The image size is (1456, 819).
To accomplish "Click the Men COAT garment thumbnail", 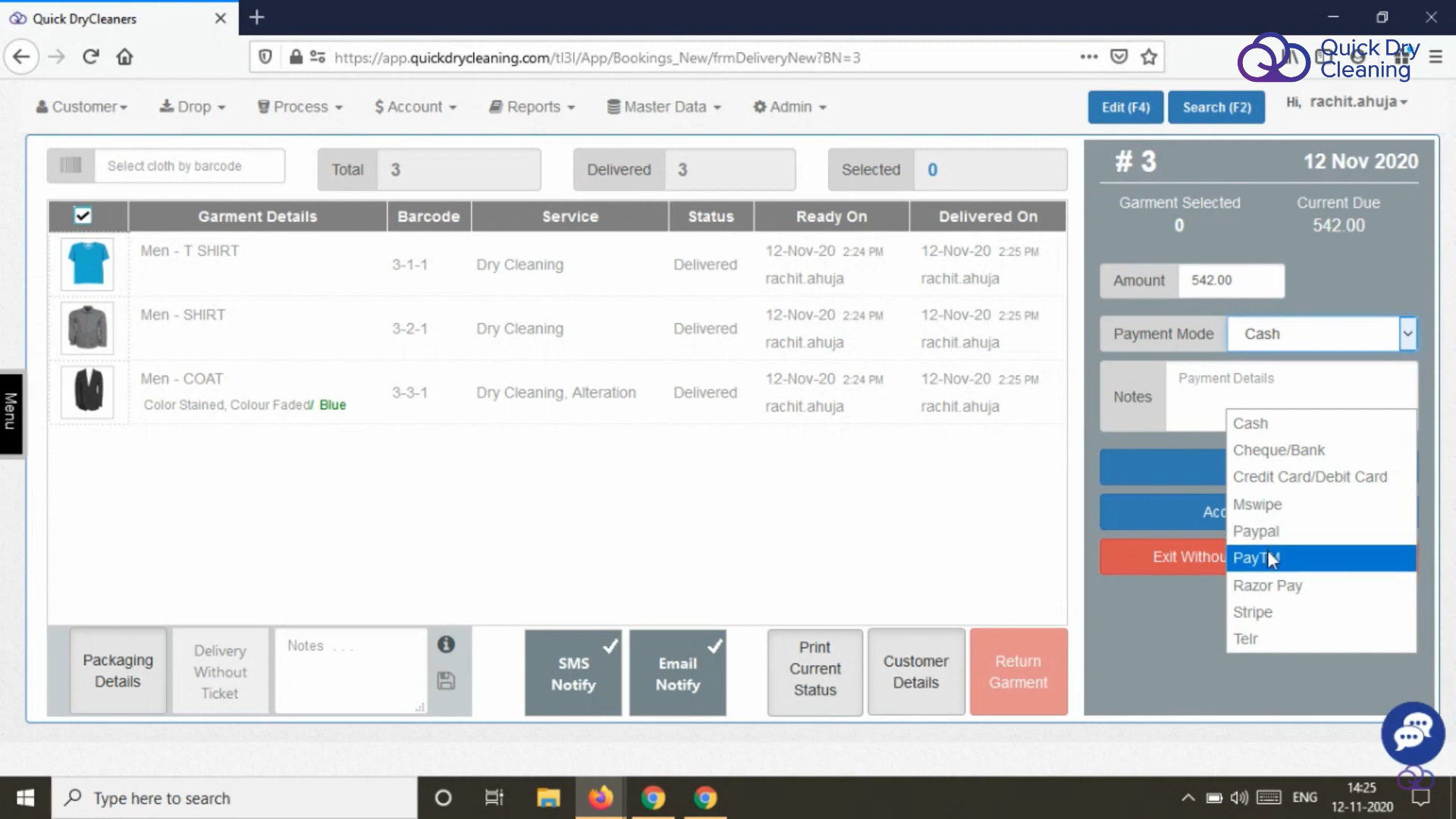I will click(88, 391).
